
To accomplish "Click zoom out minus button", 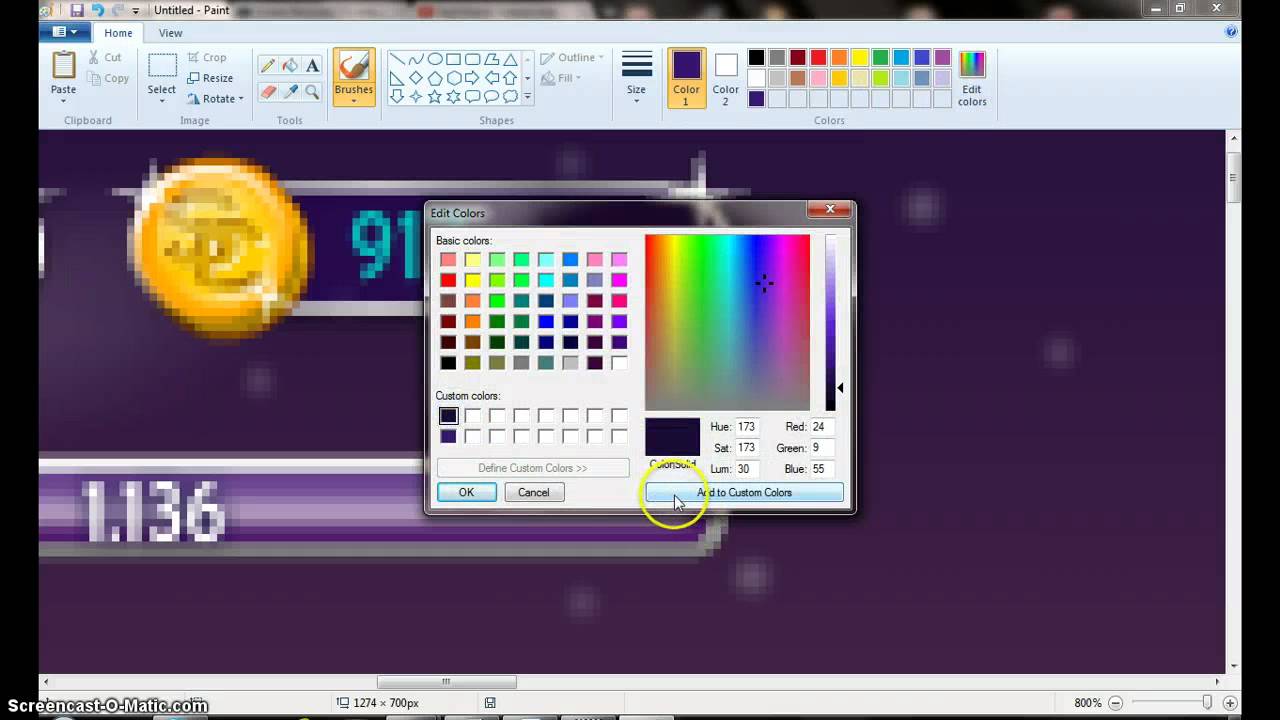I will 1116,703.
